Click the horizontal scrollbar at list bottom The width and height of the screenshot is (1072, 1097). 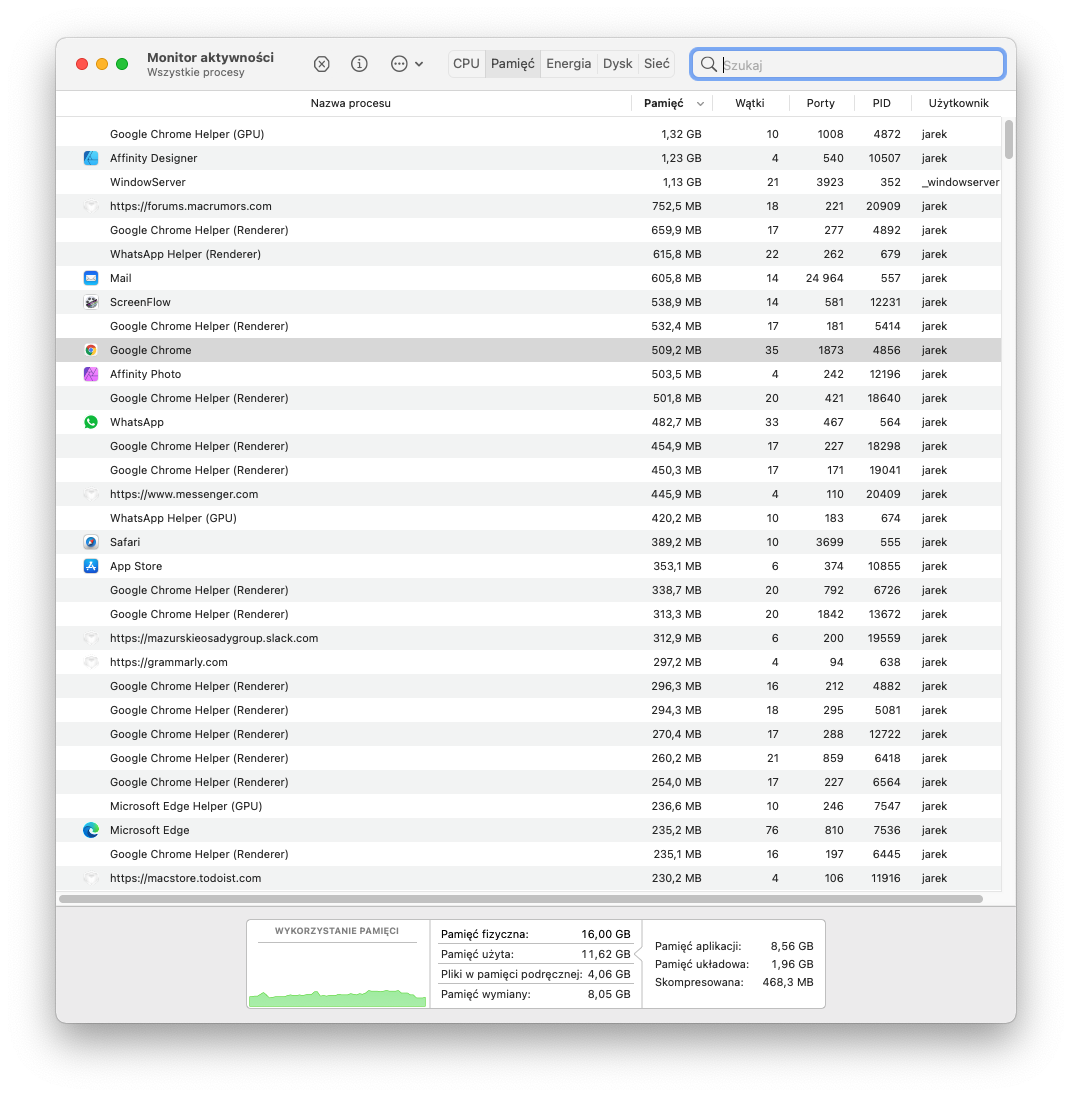pyautogui.click(x=521, y=899)
